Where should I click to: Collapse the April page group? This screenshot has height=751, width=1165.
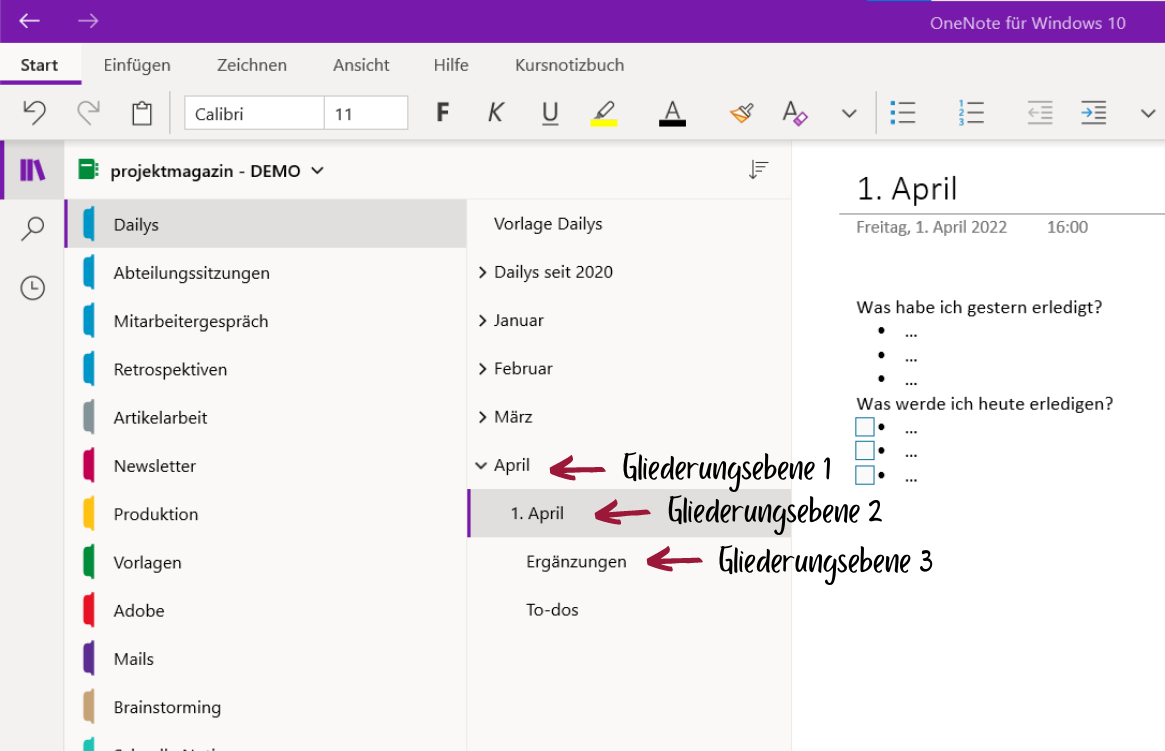click(x=483, y=465)
